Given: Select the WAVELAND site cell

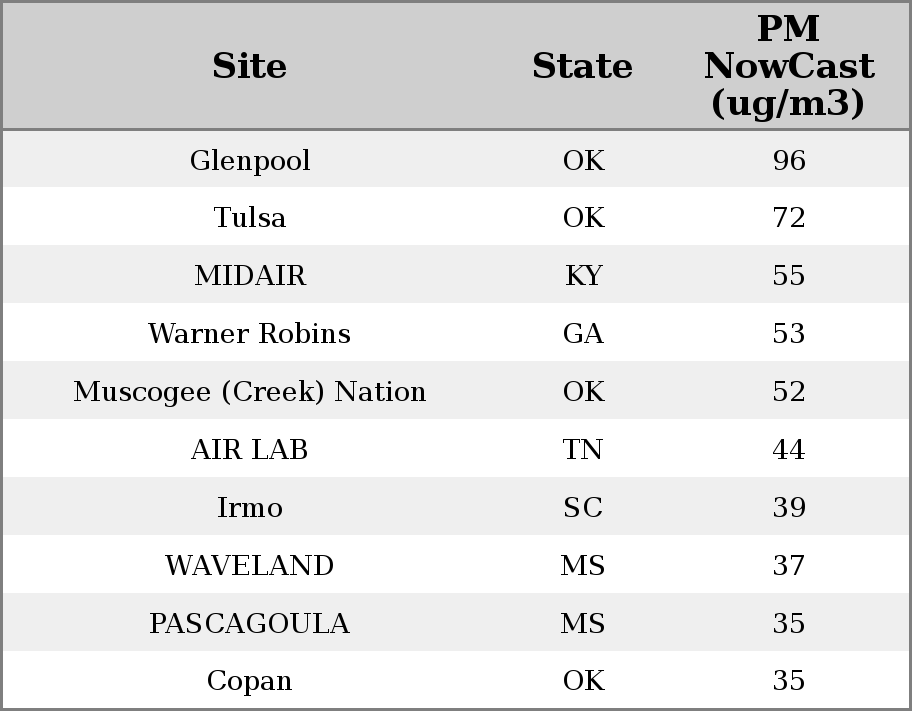Looking at the screenshot, I should [250, 566].
